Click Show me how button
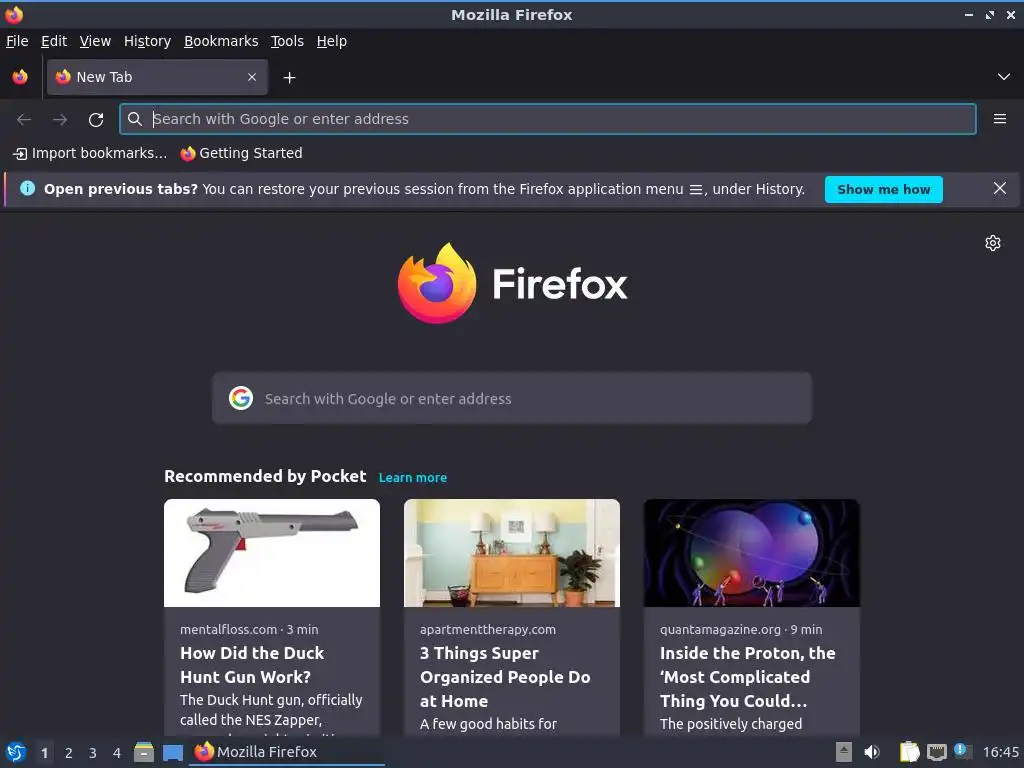Image resolution: width=1024 pixels, height=768 pixels. tap(884, 189)
